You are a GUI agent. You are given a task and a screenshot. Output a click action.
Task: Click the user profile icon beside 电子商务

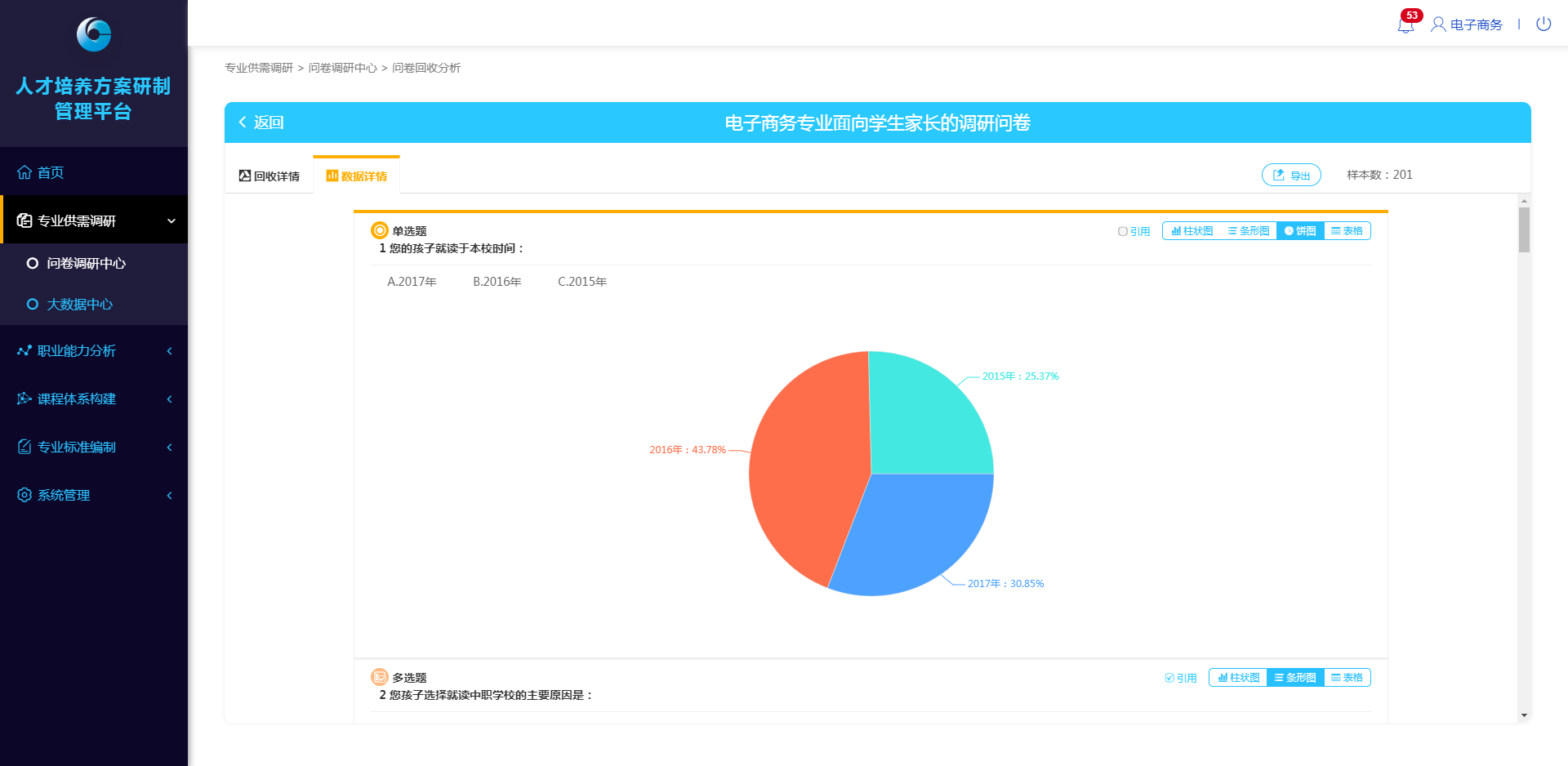click(x=1438, y=24)
